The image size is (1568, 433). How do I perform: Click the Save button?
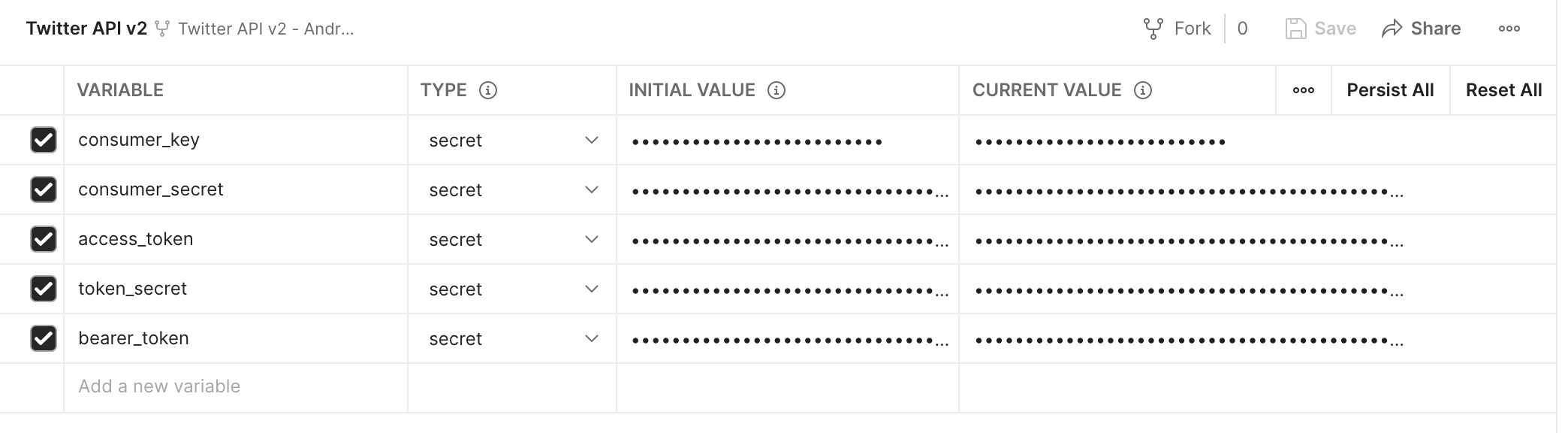pyautogui.click(x=1321, y=29)
